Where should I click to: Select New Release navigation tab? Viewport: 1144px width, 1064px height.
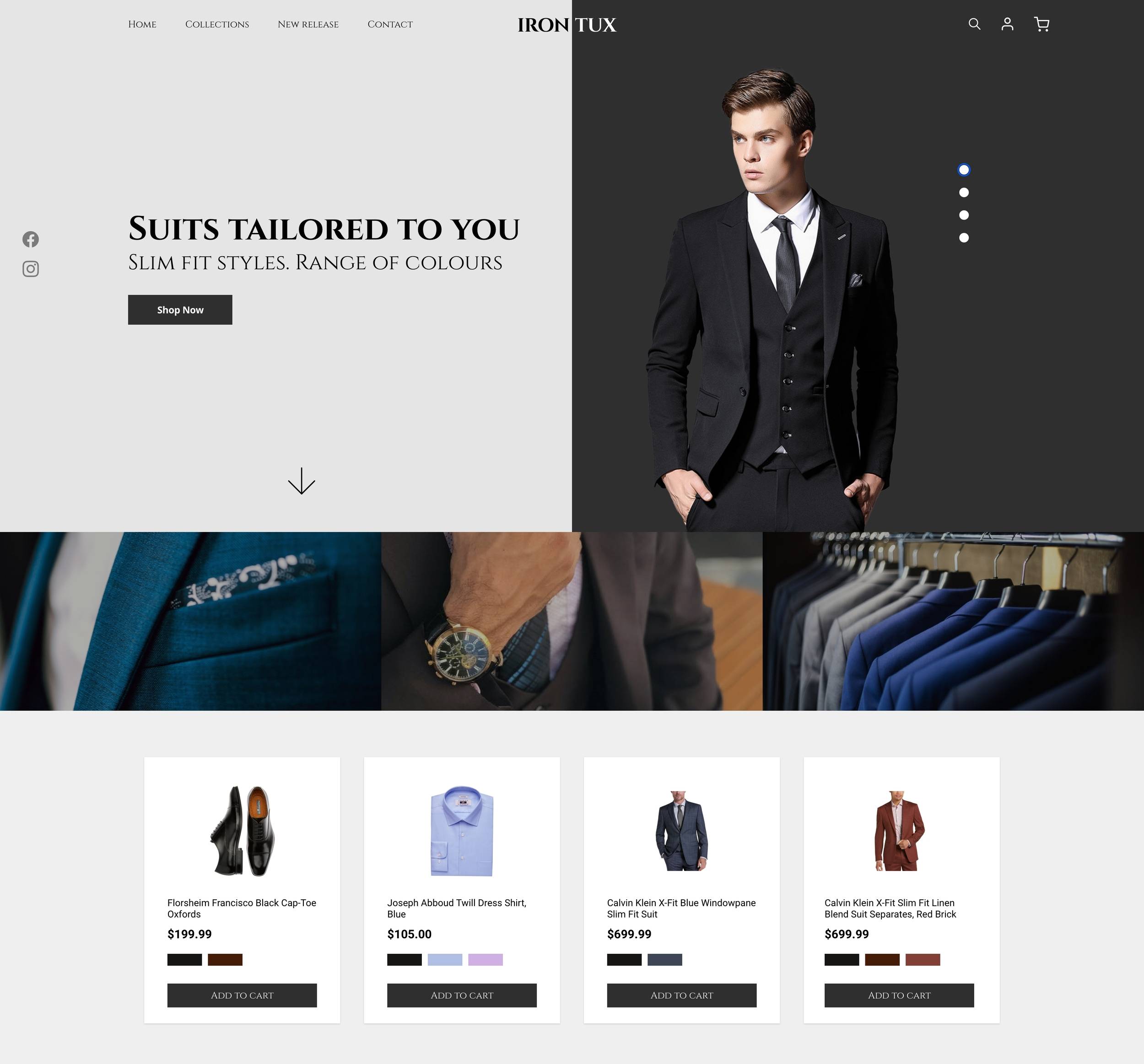point(308,24)
